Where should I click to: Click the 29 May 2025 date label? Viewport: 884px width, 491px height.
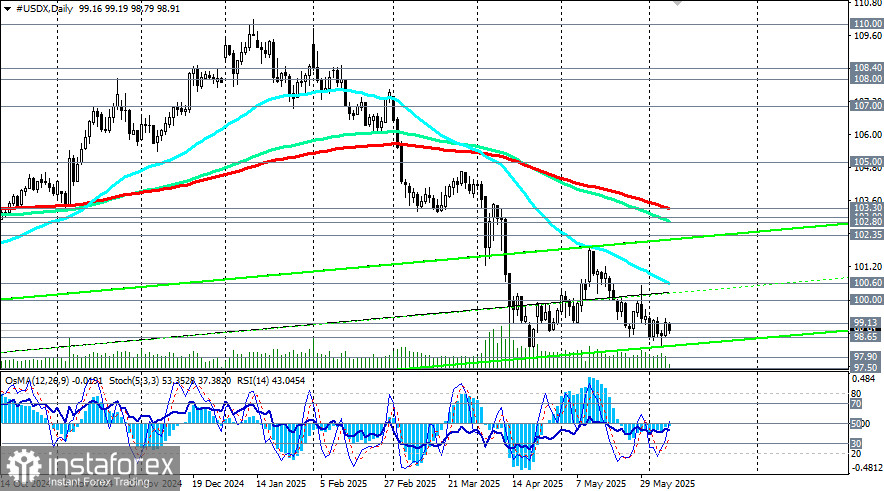pos(668,484)
